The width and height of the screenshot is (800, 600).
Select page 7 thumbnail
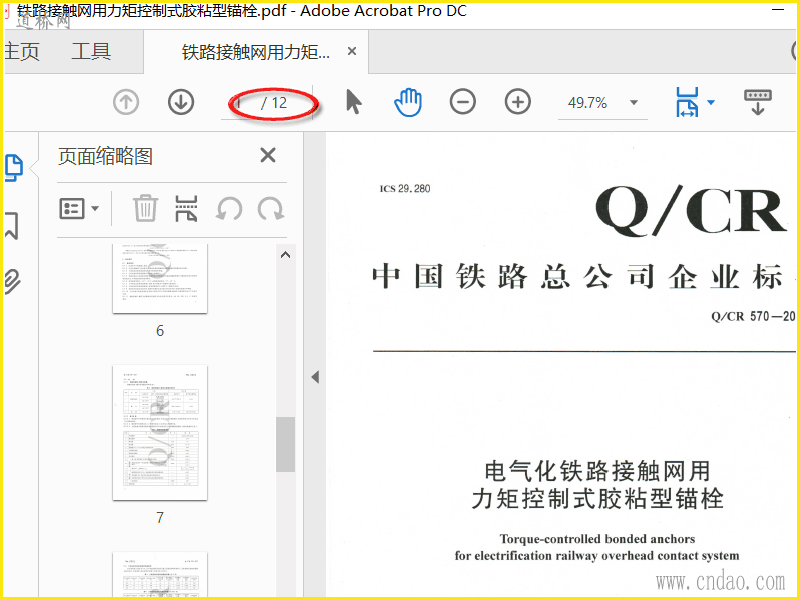pyautogui.click(x=160, y=433)
